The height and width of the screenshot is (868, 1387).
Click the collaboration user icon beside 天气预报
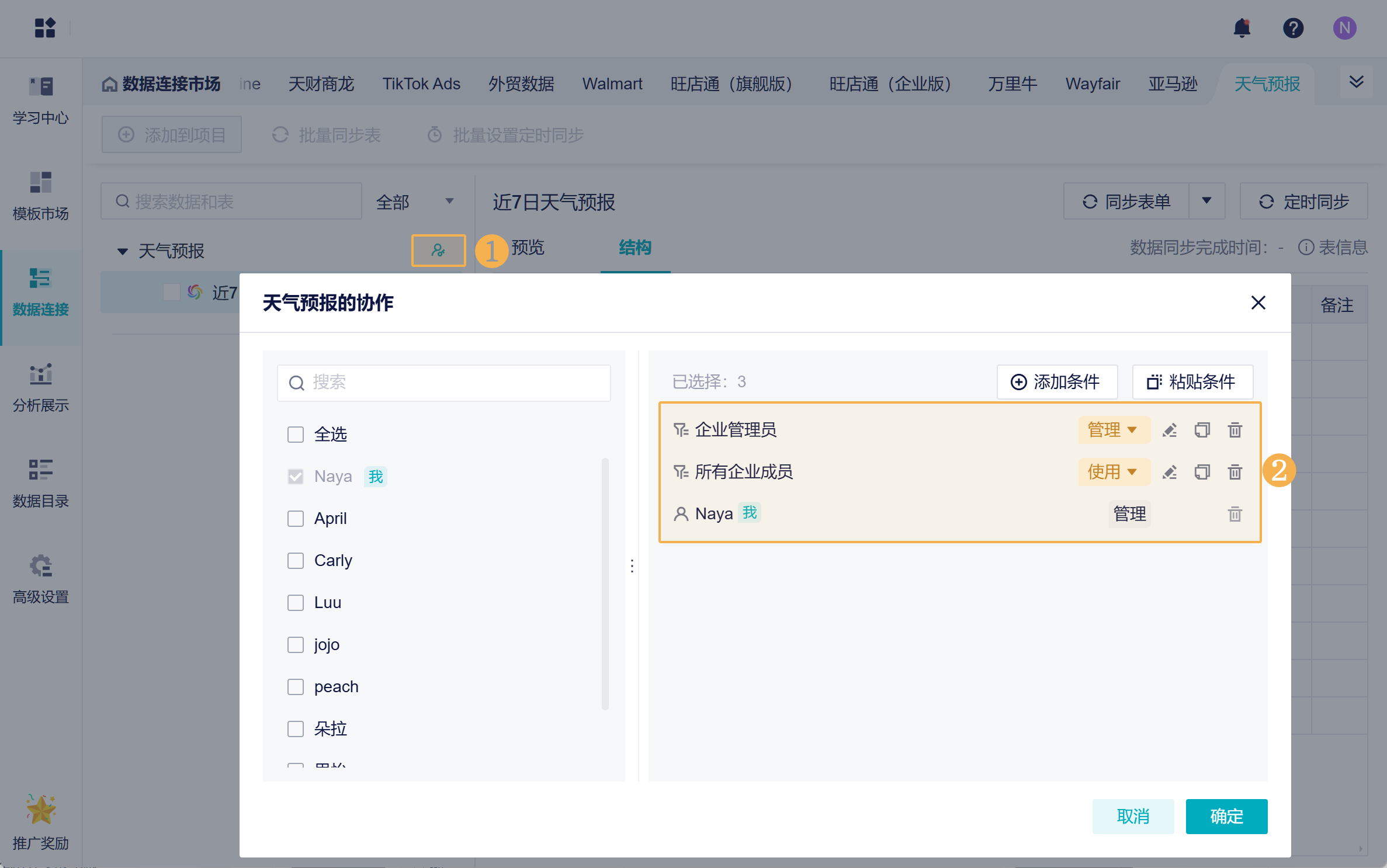point(438,251)
